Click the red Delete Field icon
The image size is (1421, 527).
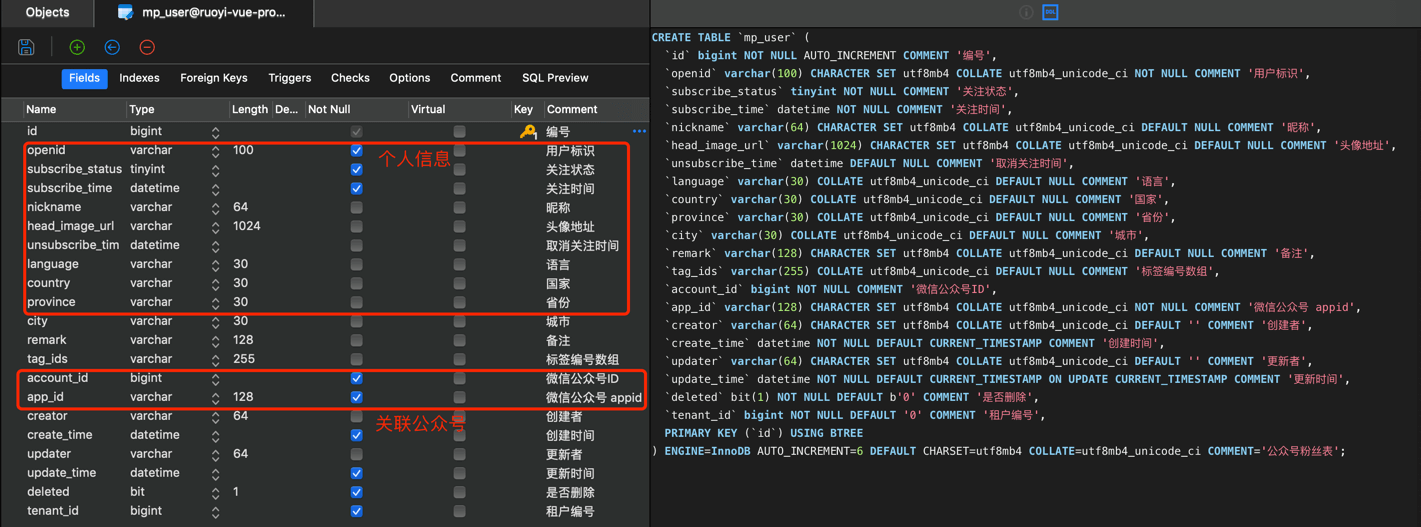point(147,47)
